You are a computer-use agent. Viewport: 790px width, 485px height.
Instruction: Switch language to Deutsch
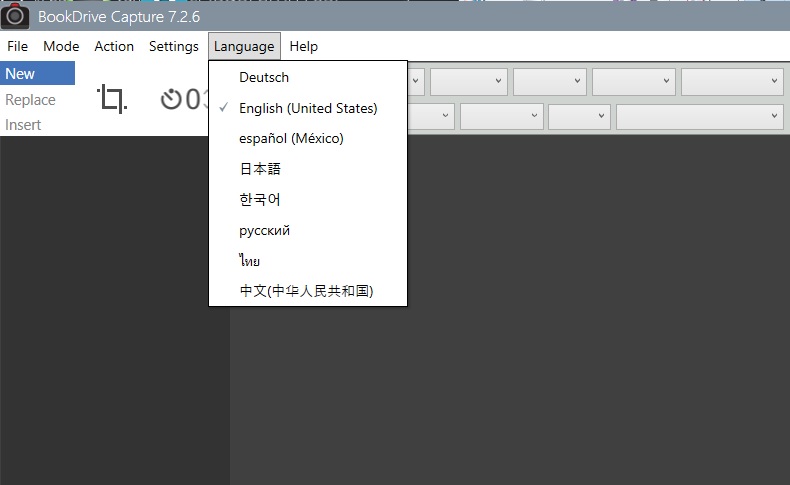tap(308, 78)
